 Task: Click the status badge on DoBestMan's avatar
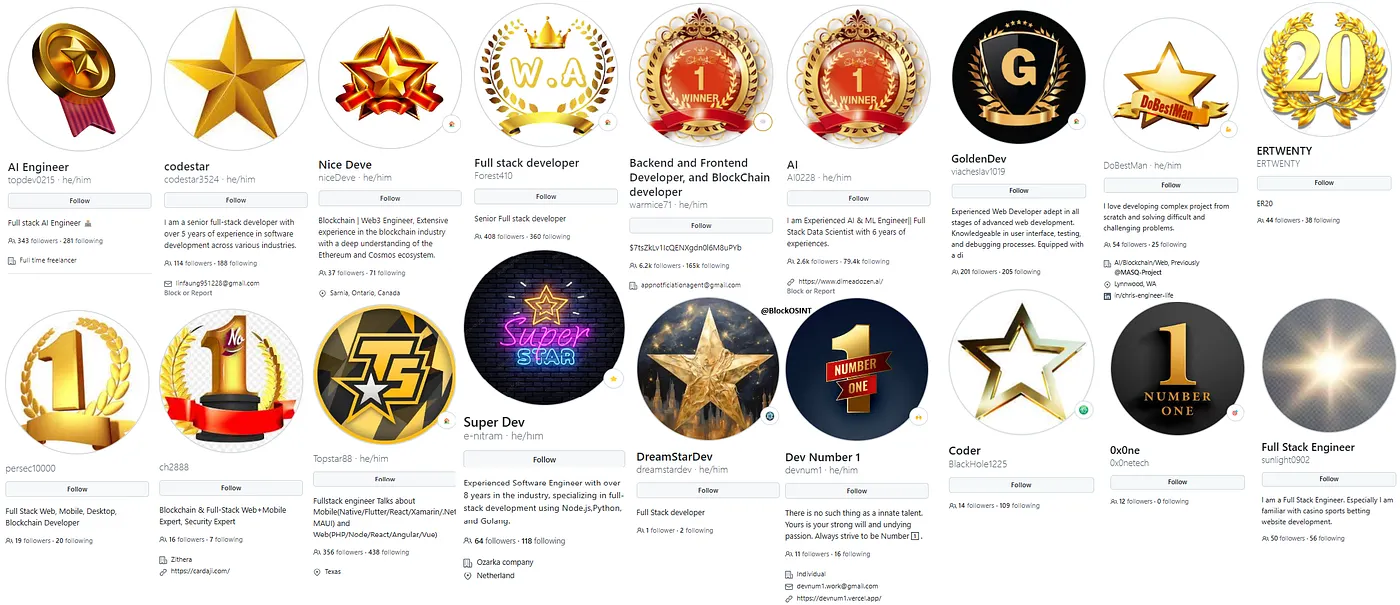(x=1229, y=129)
